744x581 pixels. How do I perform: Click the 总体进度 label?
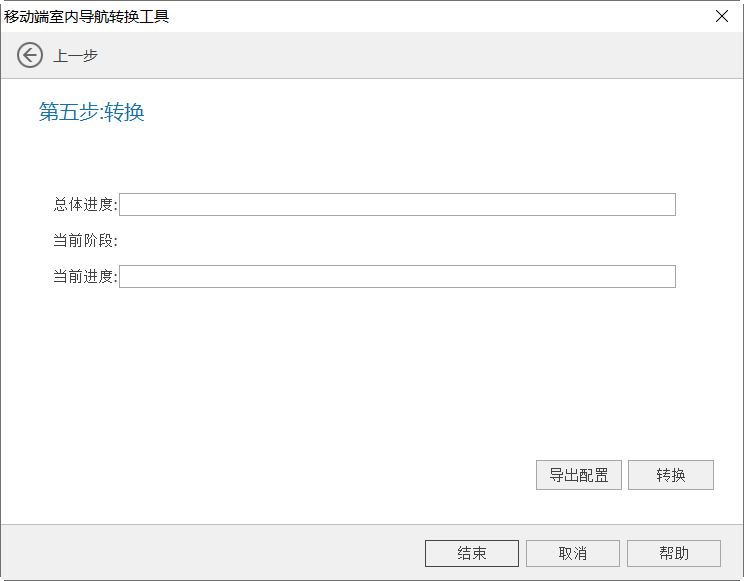(85, 205)
